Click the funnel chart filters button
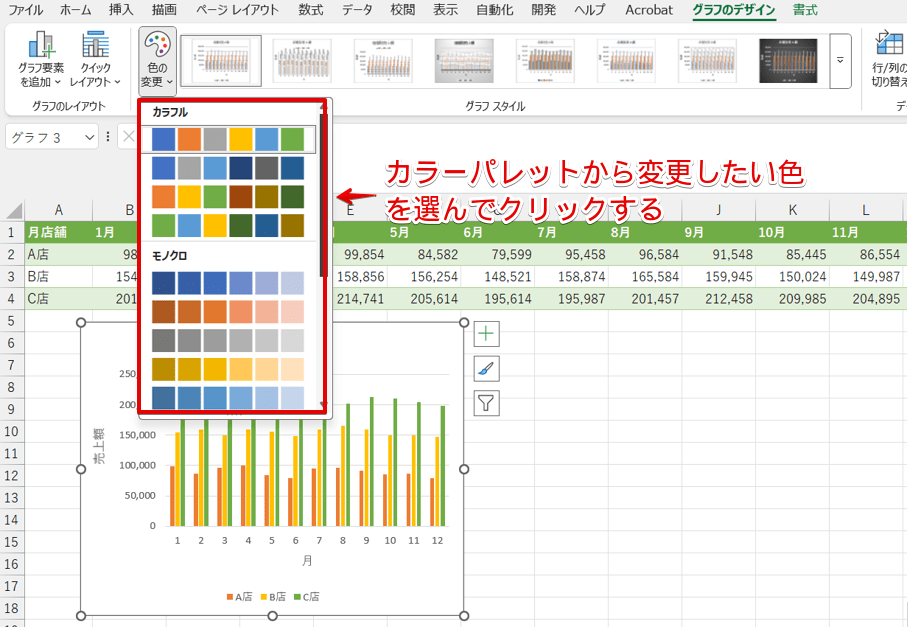The width and height of the screenshot is (921, 632). (x=486, y=403)
